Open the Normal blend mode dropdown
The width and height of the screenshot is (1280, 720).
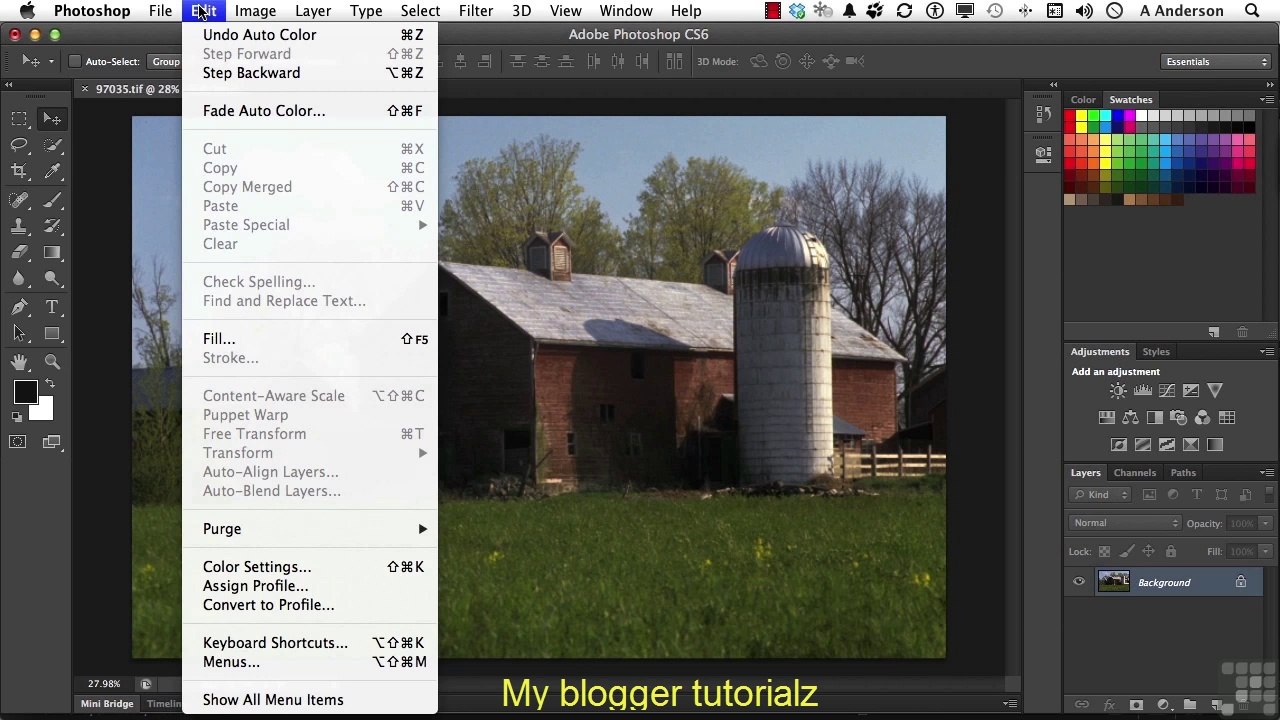tap(1125, 523)
